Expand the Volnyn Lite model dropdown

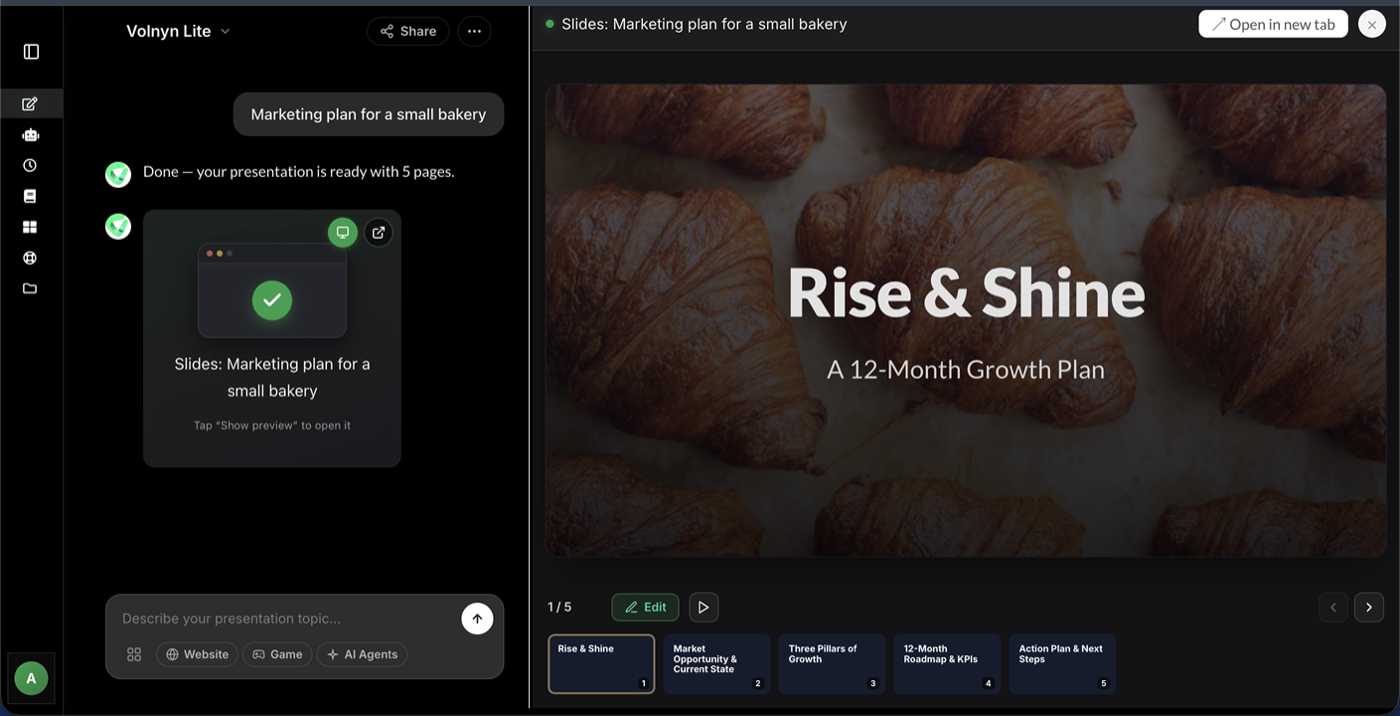(178, 31)
